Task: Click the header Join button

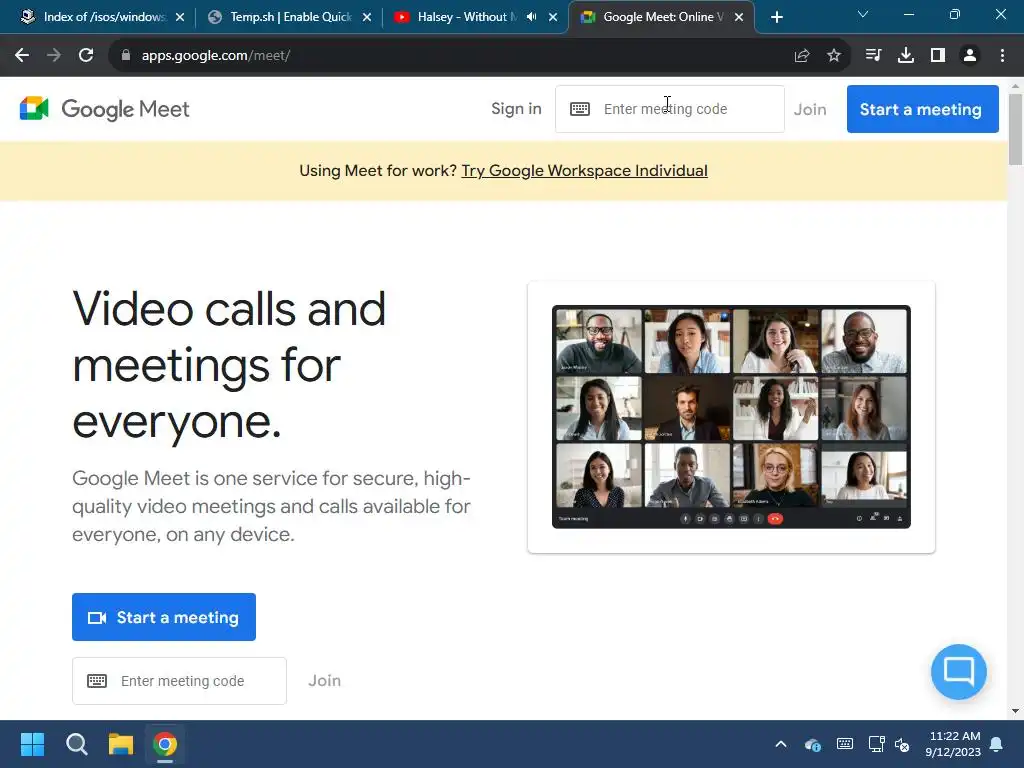Action: tap(810, 110)
